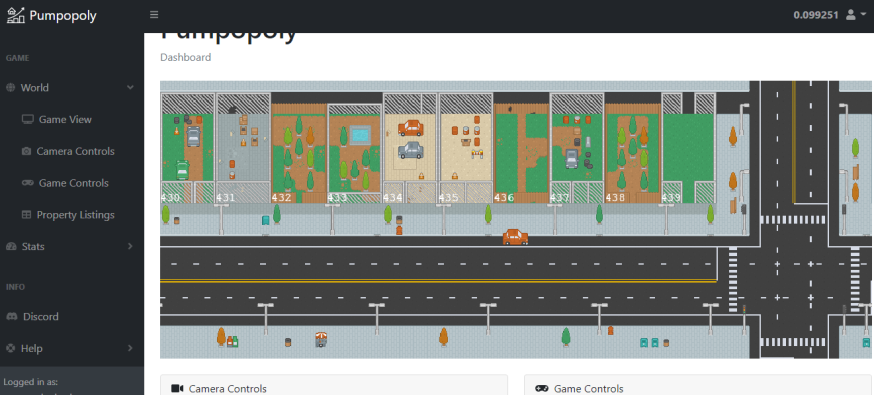Viewport: 874px width, 395px height.
Task: Click the Game Controls panel header
Action: [x=699, y=386]
